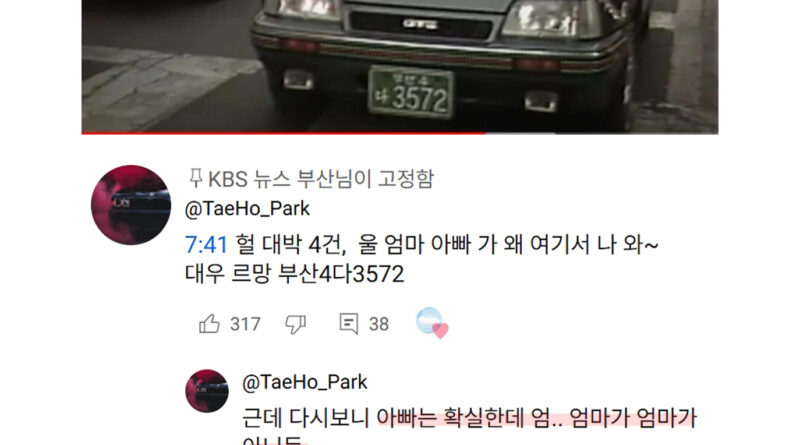800x445 pixels.
Task: Open @TaeHo_Park channel from the reply
Action: [x=305, y=382]
